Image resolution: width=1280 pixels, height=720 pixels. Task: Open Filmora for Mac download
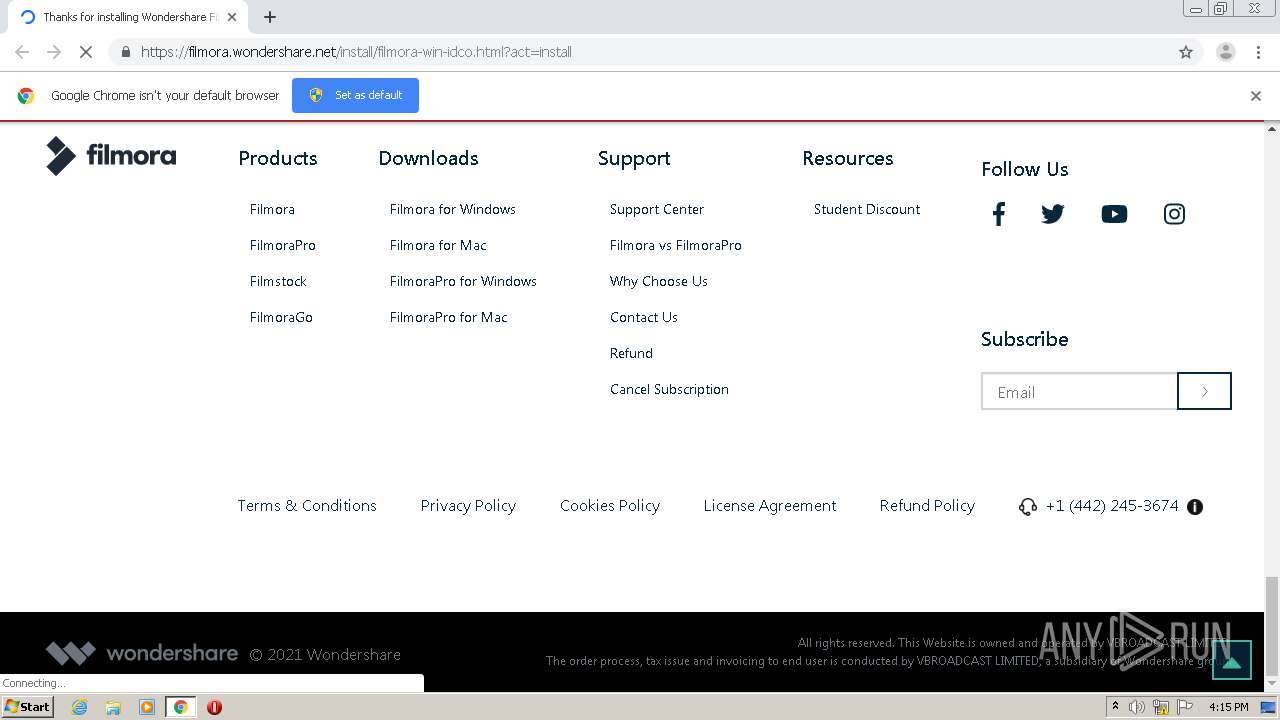click(438, 245)
